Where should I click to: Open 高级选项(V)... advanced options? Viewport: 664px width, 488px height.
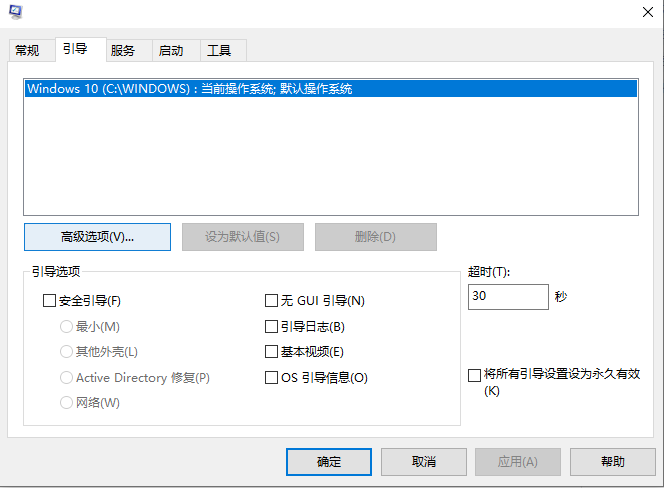[x=97, y=237]
